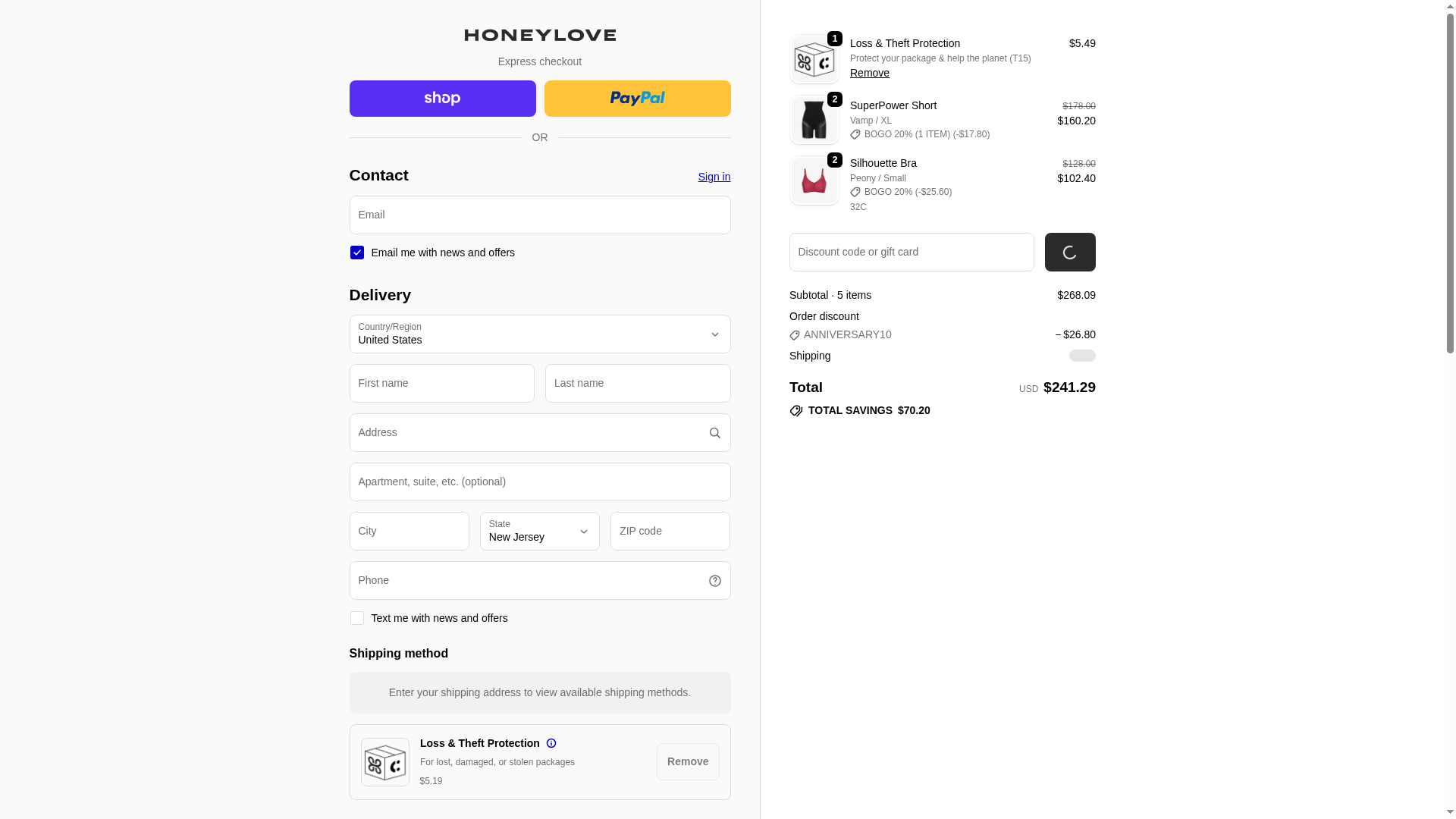Click the ANNIVERSARY10 discount tag icon
1456x819 pixels.
point(795,335)
